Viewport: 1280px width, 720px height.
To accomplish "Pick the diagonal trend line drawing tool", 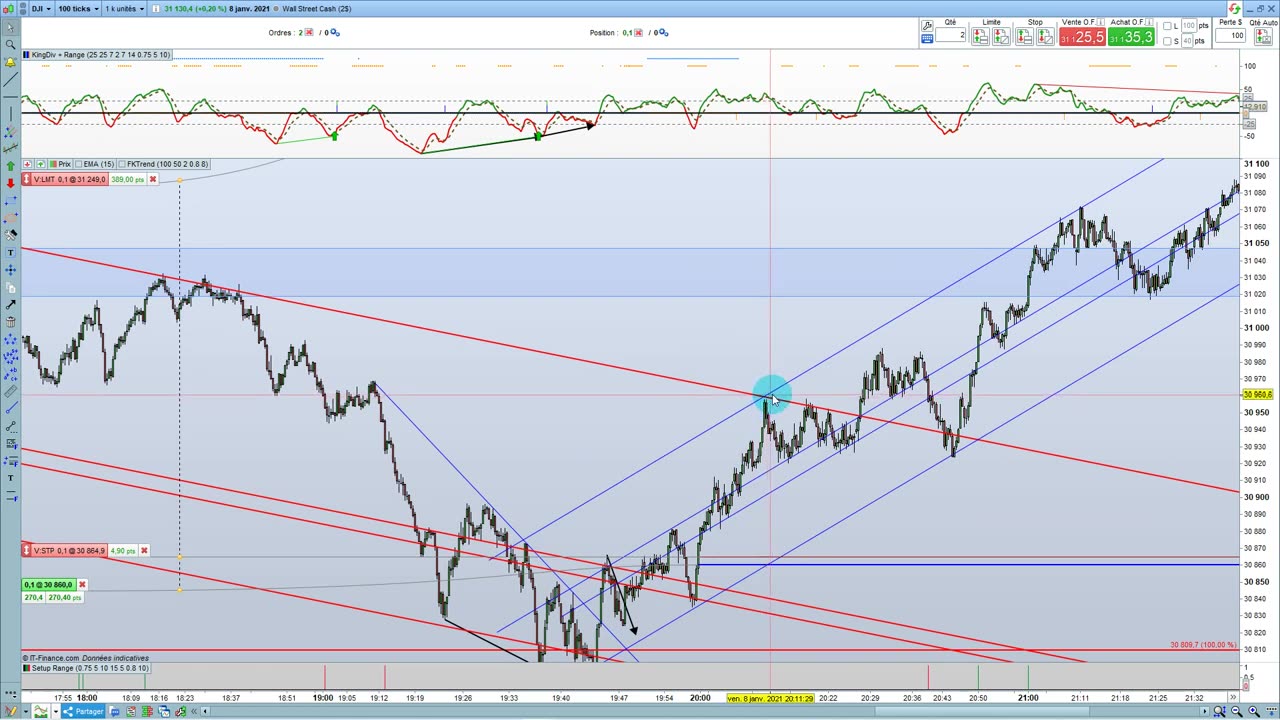I will click(x=10, y=80).
